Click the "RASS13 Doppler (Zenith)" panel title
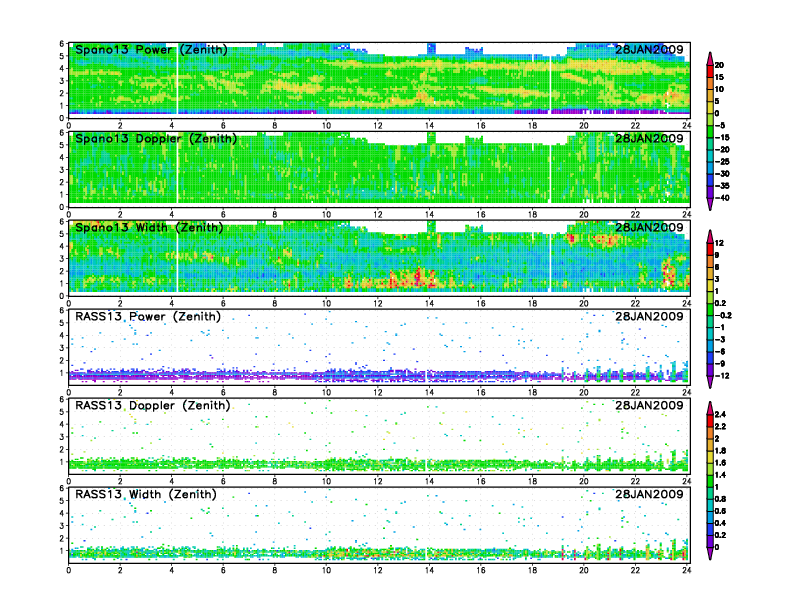 (153, 405)
